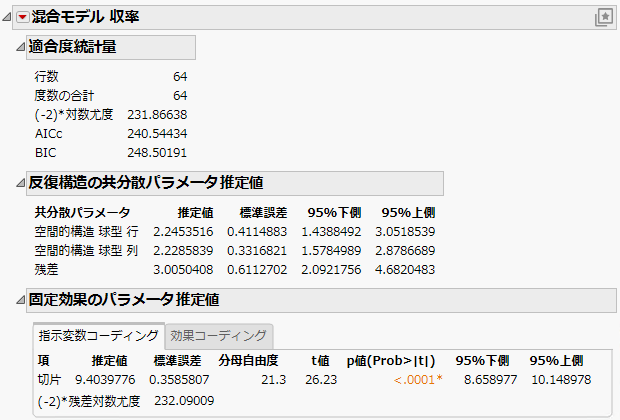620x420 pixels.
Task: Select the AICc value 240.54434
Action: click(157, 133)
